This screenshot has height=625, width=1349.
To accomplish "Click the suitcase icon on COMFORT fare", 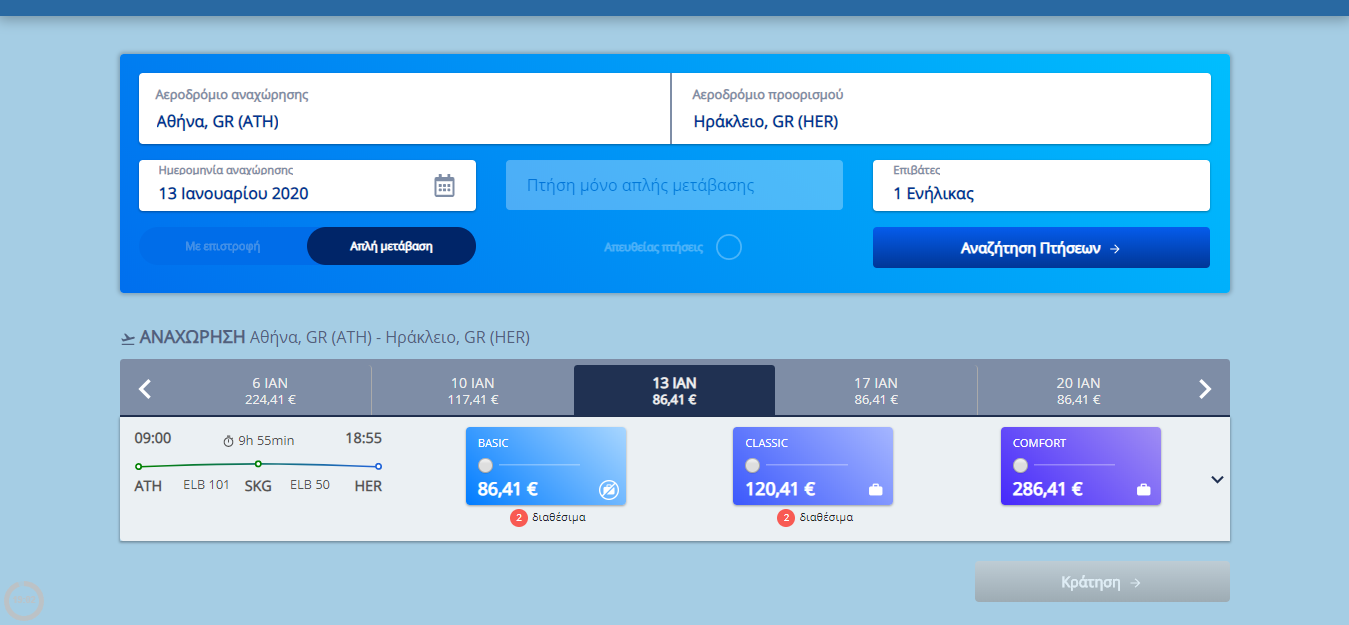I will [1144, 489].
